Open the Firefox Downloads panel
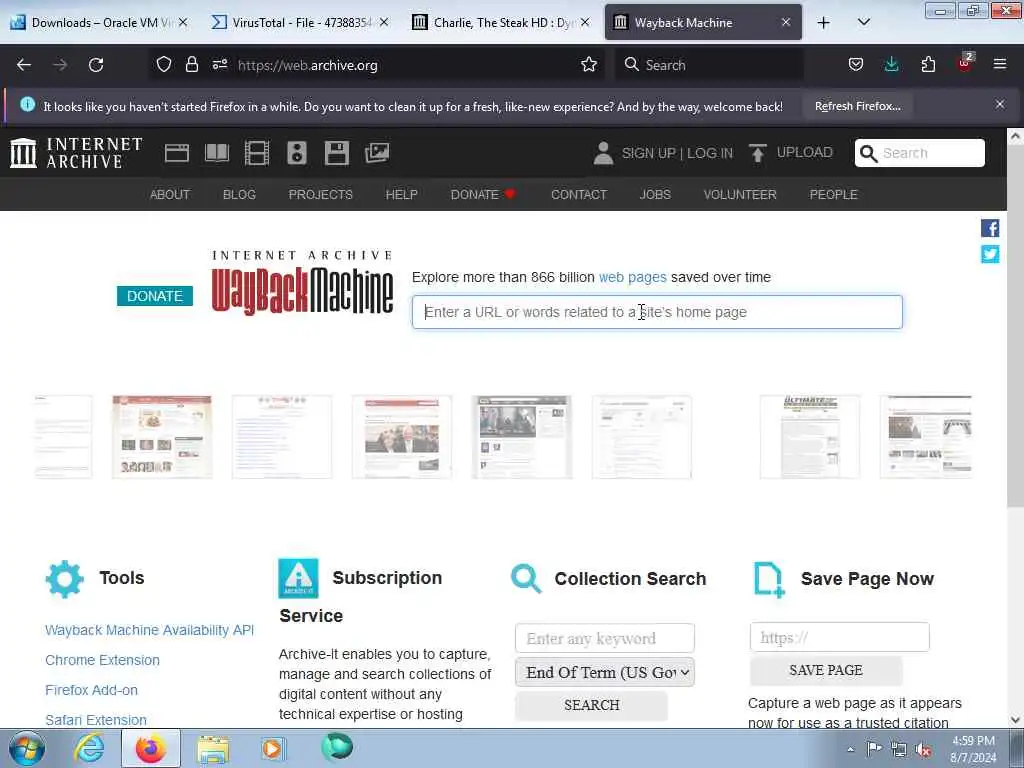The height and width of the screenshot is (768, 1024). [x=891, y=65]
